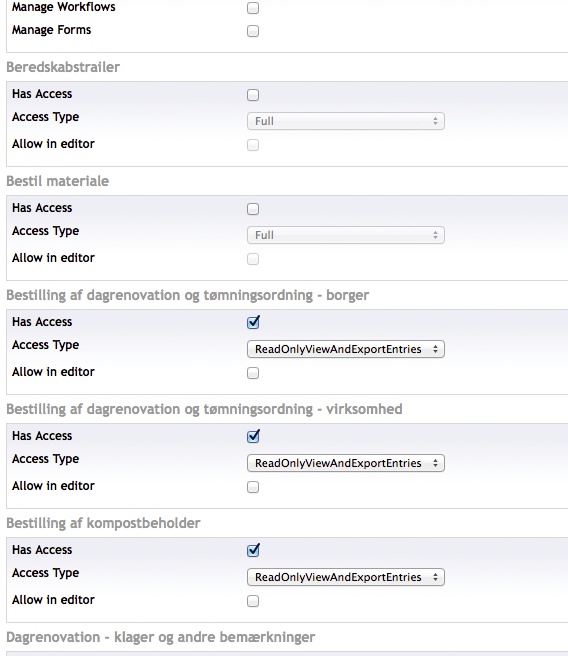
Task: Uncheck Has Access for Bestilling af kompostbeholder
Action: click(x=253, y=551)
